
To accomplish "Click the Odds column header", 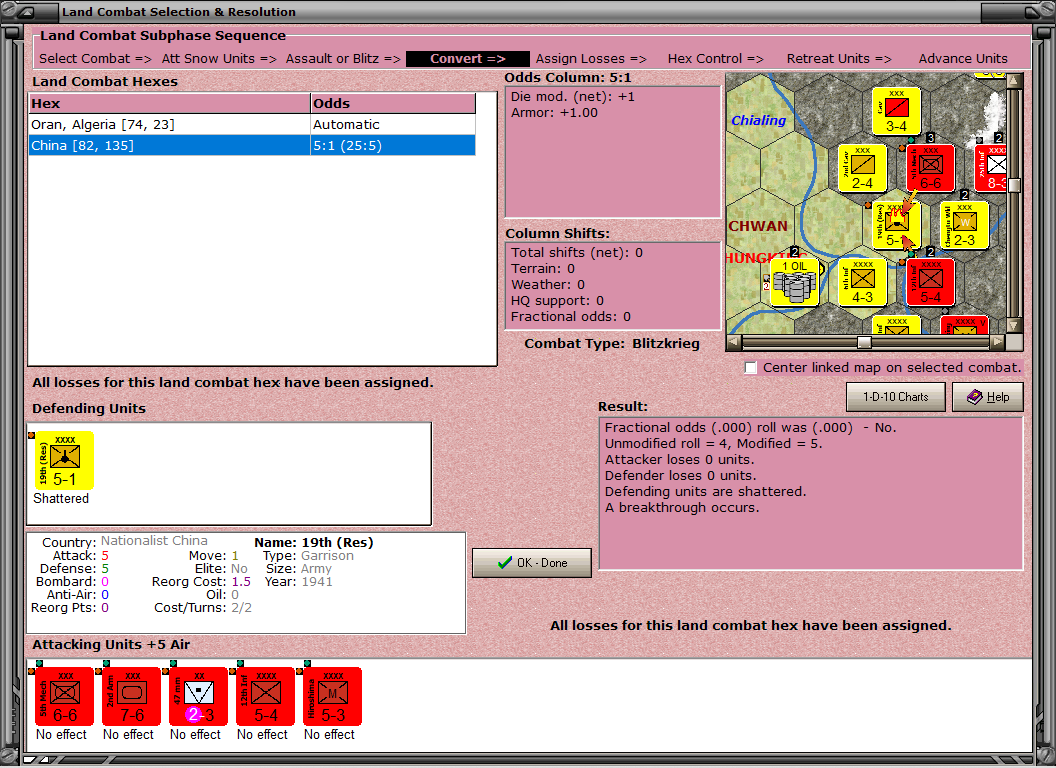I will [x=393, y=104].
